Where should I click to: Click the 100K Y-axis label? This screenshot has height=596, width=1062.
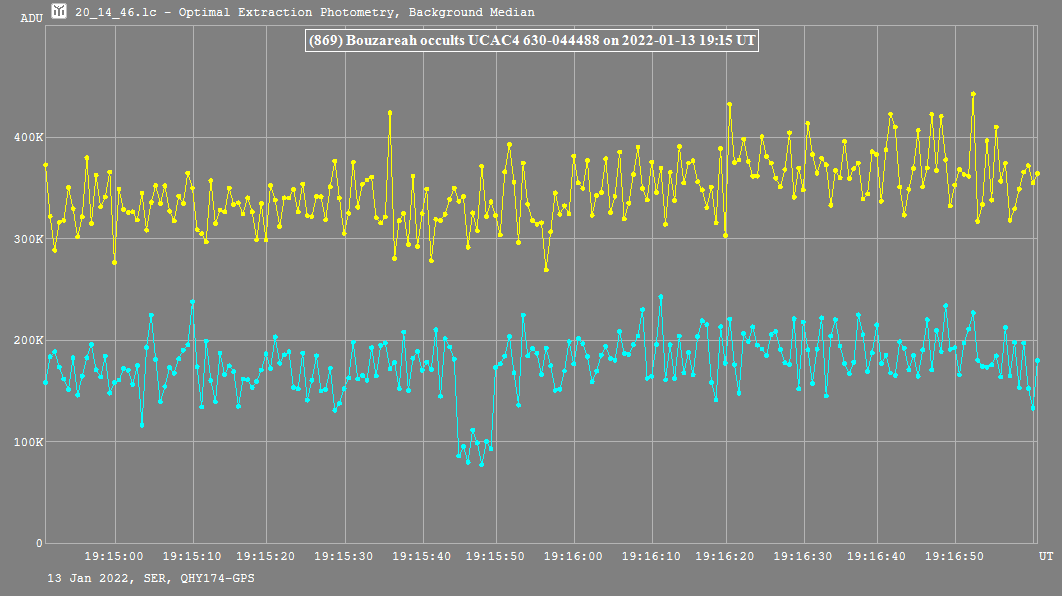point(28,442)
